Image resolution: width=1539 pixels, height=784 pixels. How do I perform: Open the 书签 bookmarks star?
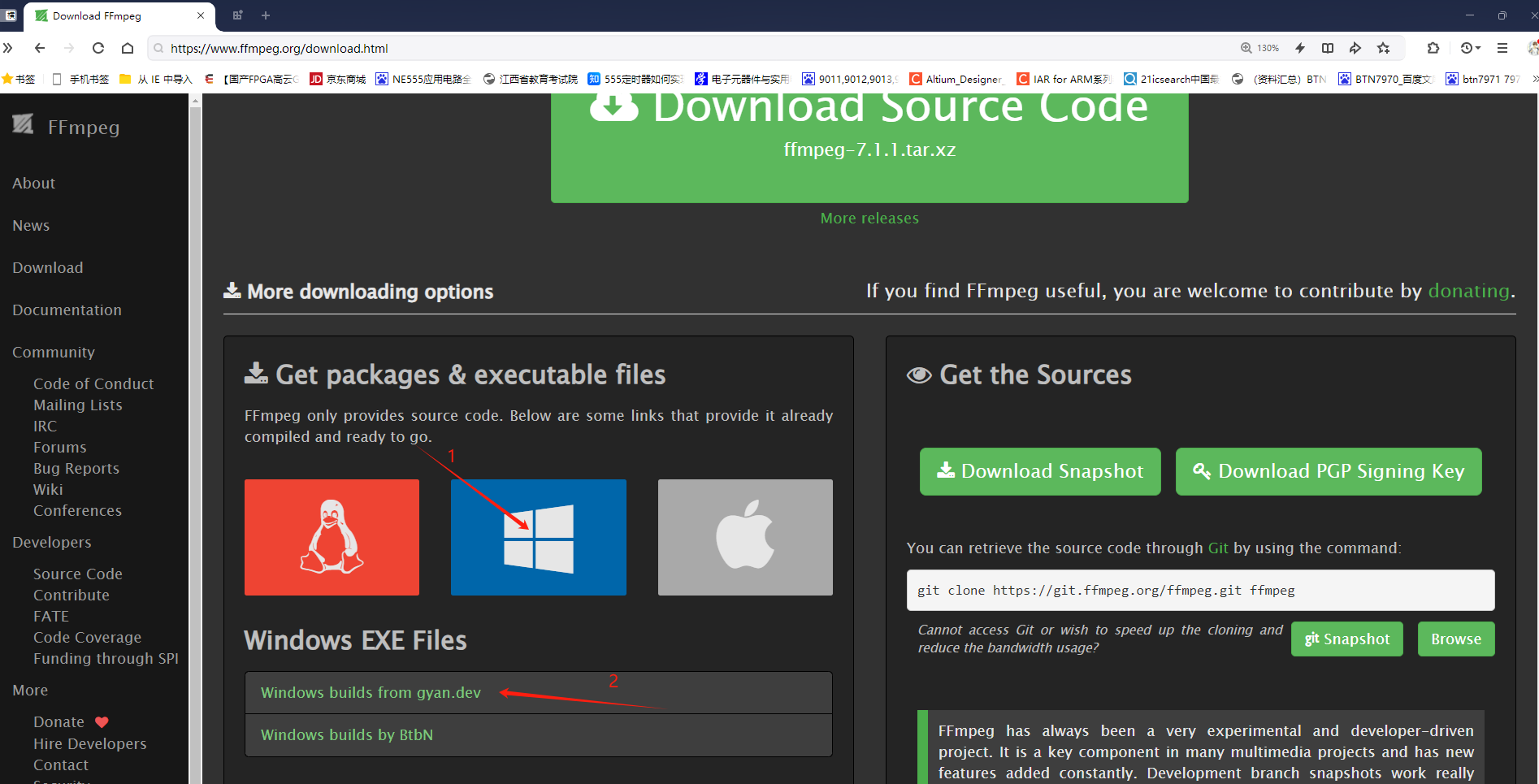[x=19, y=79]
